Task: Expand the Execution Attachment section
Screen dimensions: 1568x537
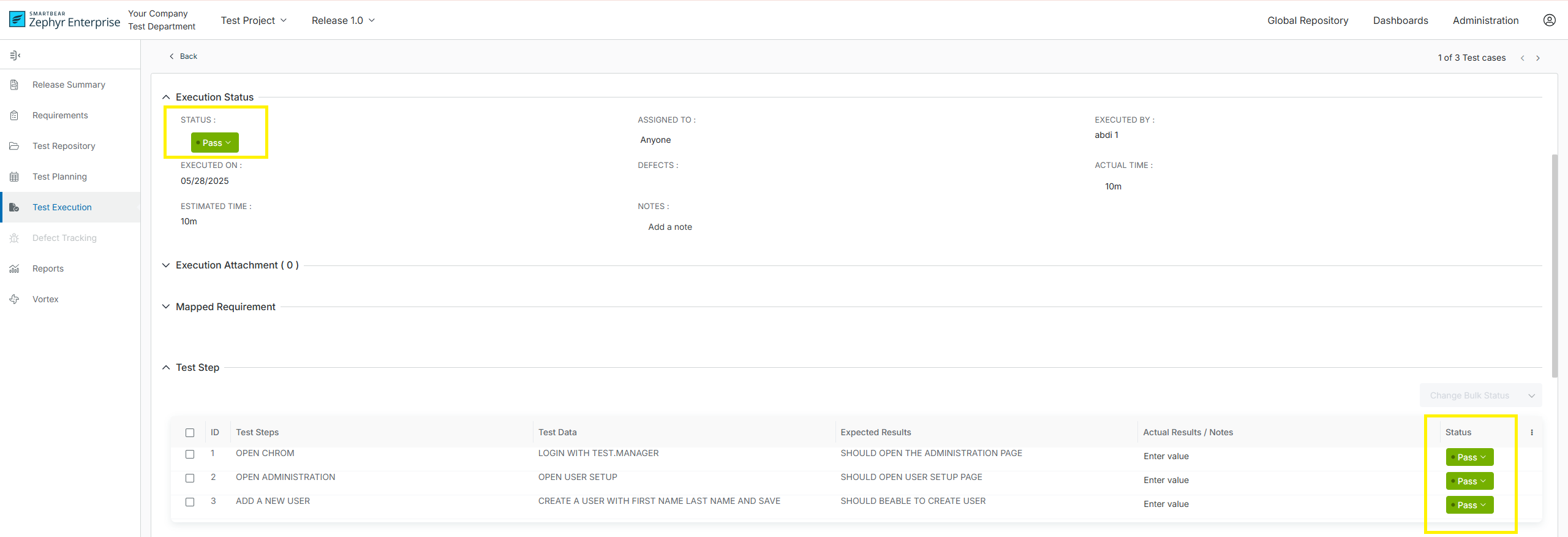Action: point(166,265)
